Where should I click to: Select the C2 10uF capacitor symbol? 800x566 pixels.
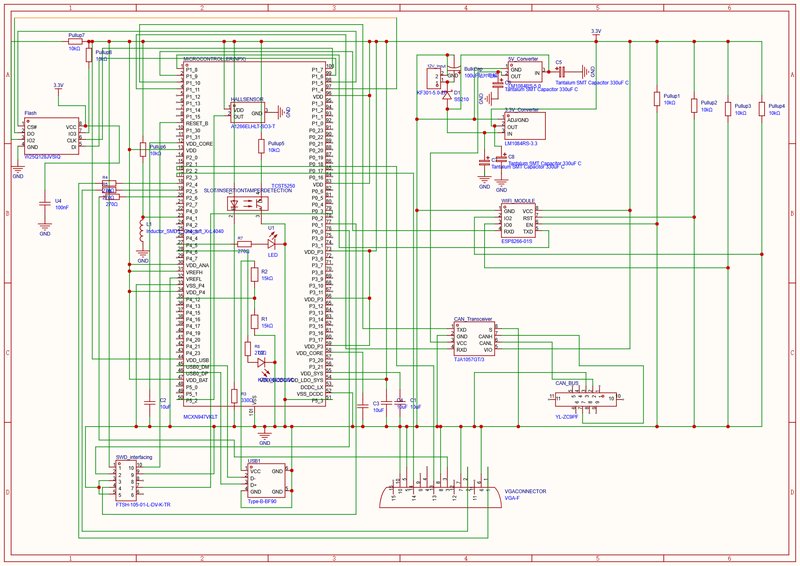tap(149, 403)
